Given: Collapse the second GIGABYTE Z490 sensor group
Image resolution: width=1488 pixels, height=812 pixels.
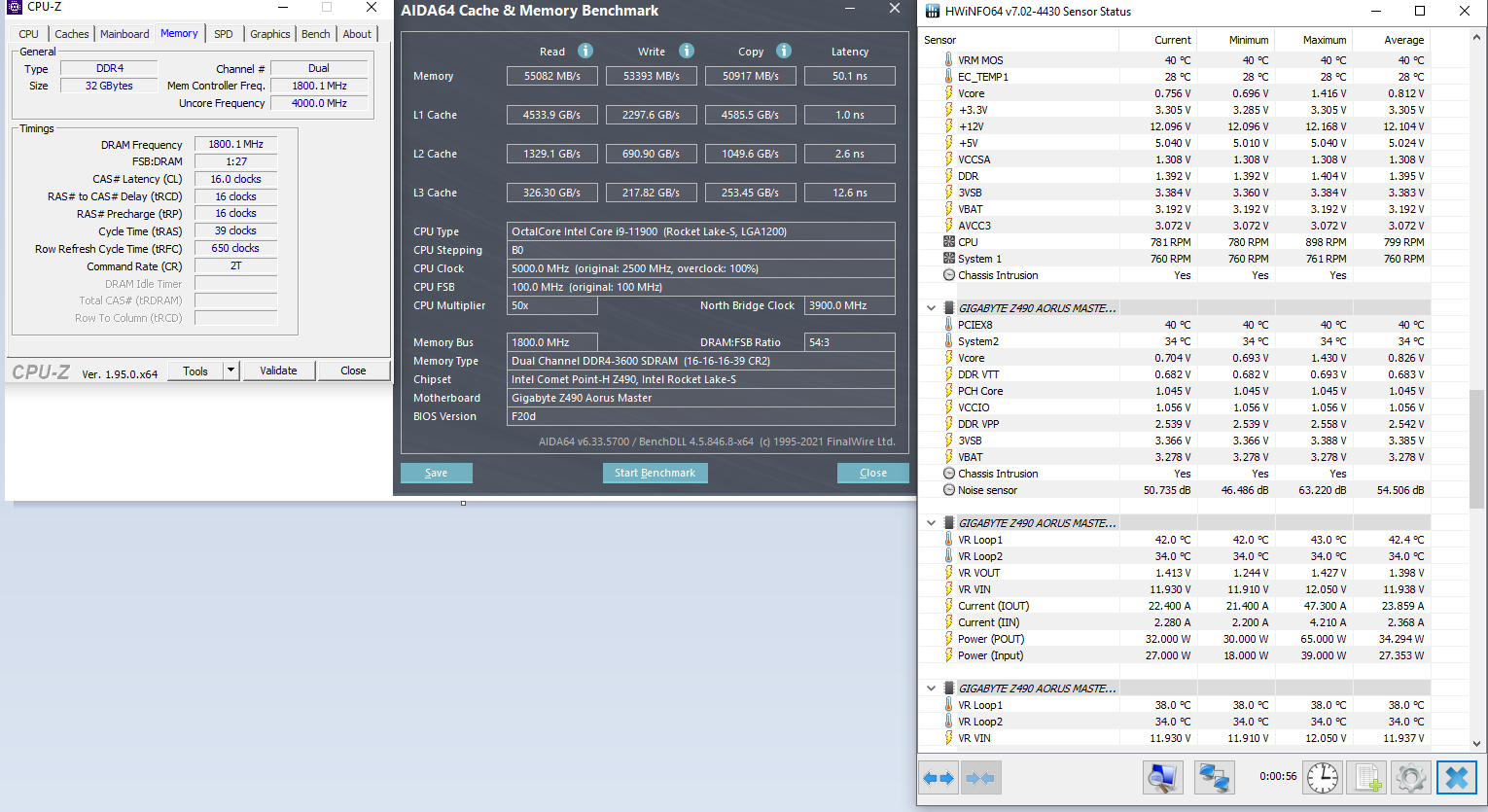Looking at the screenshot, I should [931, 523].
